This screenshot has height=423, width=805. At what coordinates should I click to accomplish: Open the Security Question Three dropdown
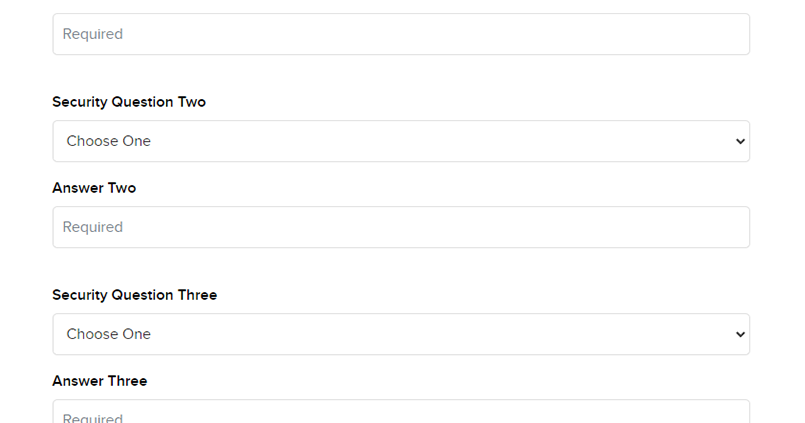pos(400,334)
